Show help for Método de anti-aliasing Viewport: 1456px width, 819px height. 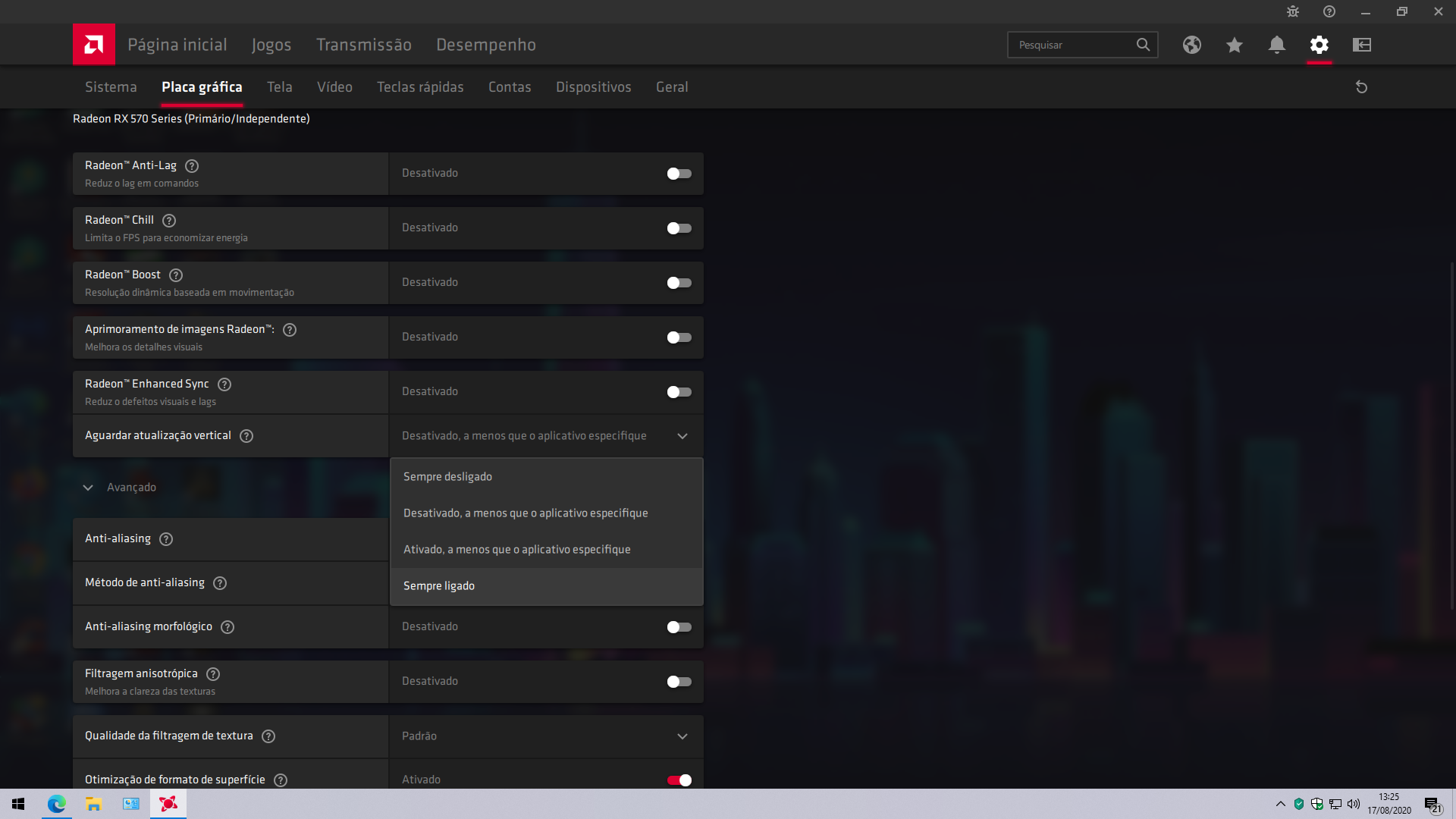tap(220, 583)
